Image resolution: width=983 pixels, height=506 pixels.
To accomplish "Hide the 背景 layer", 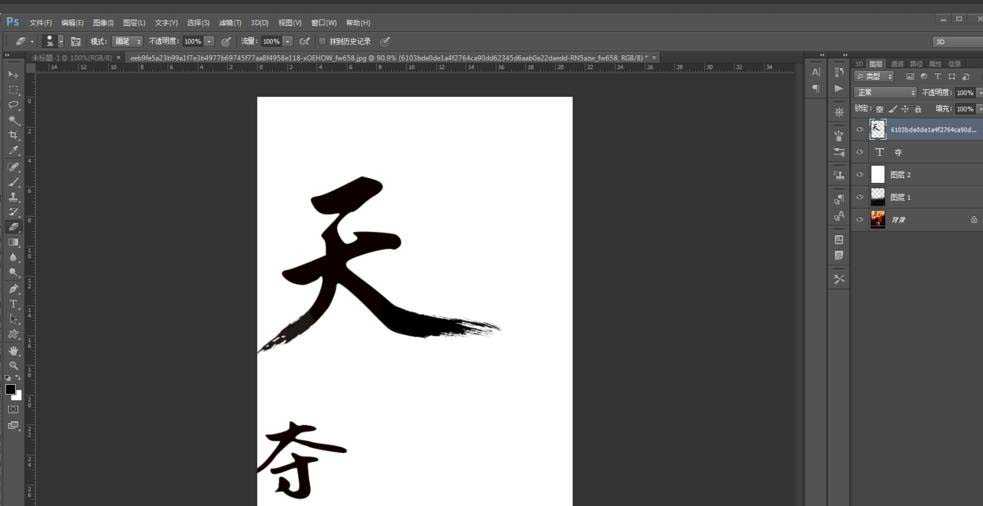I will pos(860,219).
